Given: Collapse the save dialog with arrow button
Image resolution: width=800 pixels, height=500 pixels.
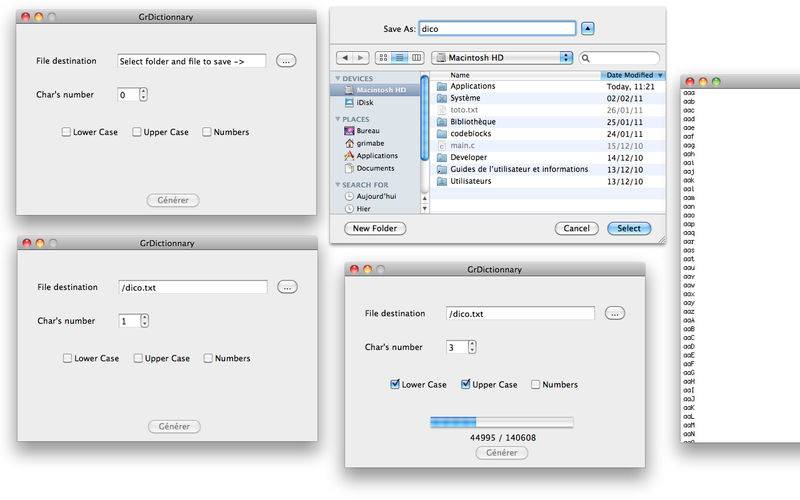Looking at the screenshot, I should coord(588,29).
